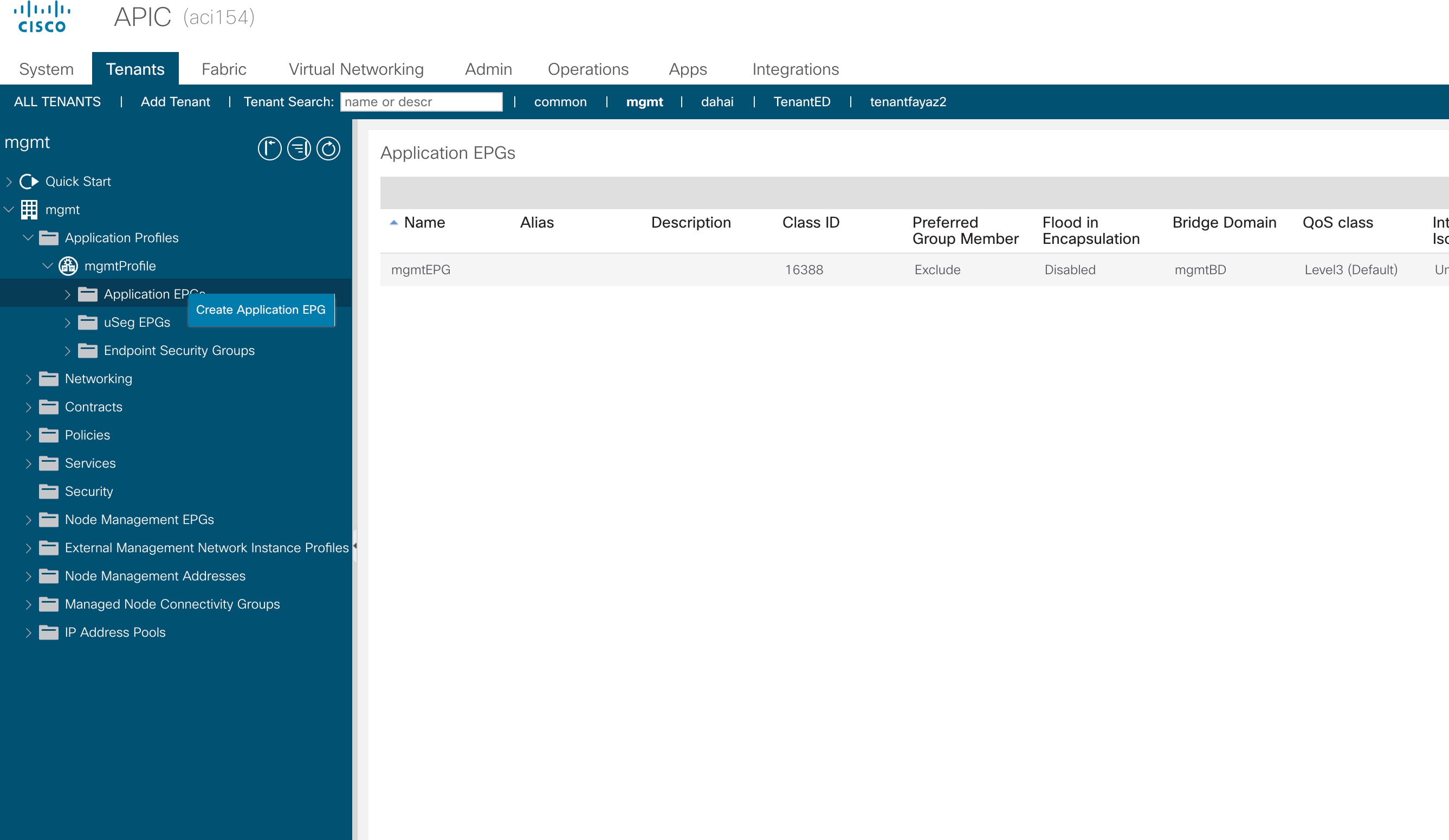Open the Virtual Networking menu
1449x840 pixels.
[356, 68]
